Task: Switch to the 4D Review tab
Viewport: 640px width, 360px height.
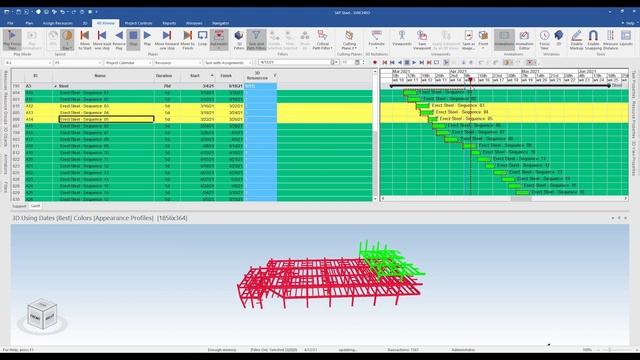Action: (106, 23)
